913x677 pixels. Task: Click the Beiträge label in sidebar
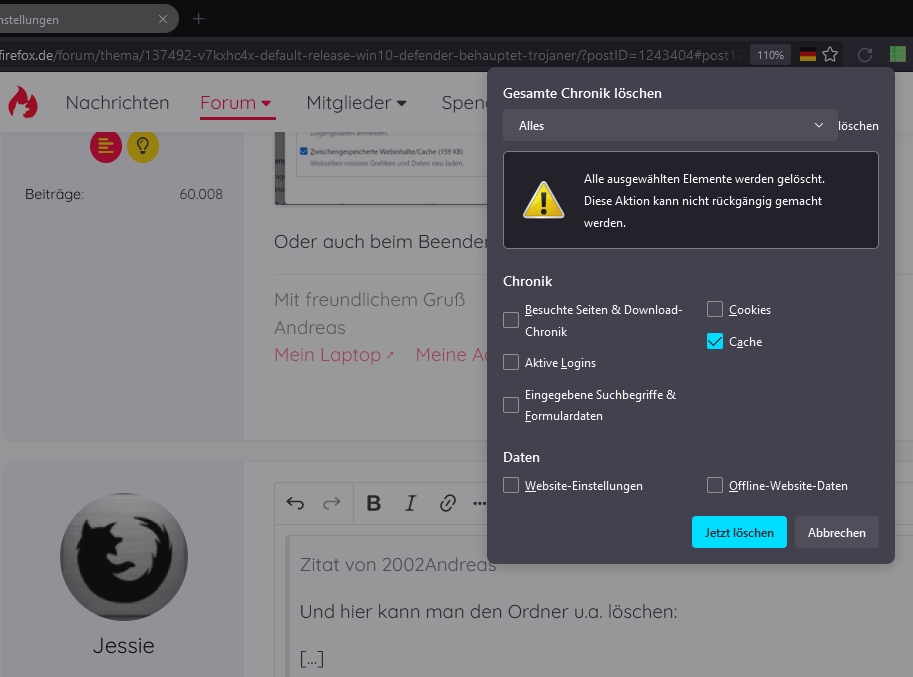tap(54, 194)
